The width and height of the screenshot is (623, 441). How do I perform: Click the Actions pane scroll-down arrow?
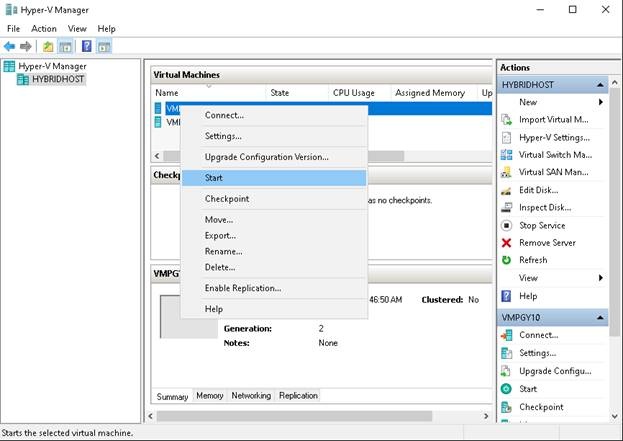(615, 417)
